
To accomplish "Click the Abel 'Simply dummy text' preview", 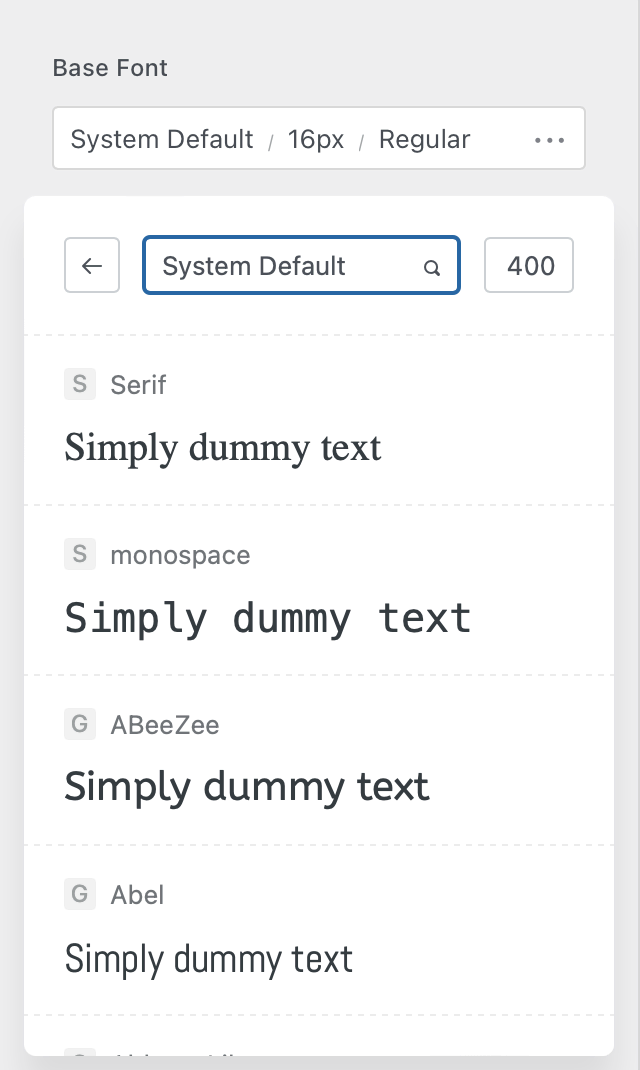I will [x=209, y=959].
